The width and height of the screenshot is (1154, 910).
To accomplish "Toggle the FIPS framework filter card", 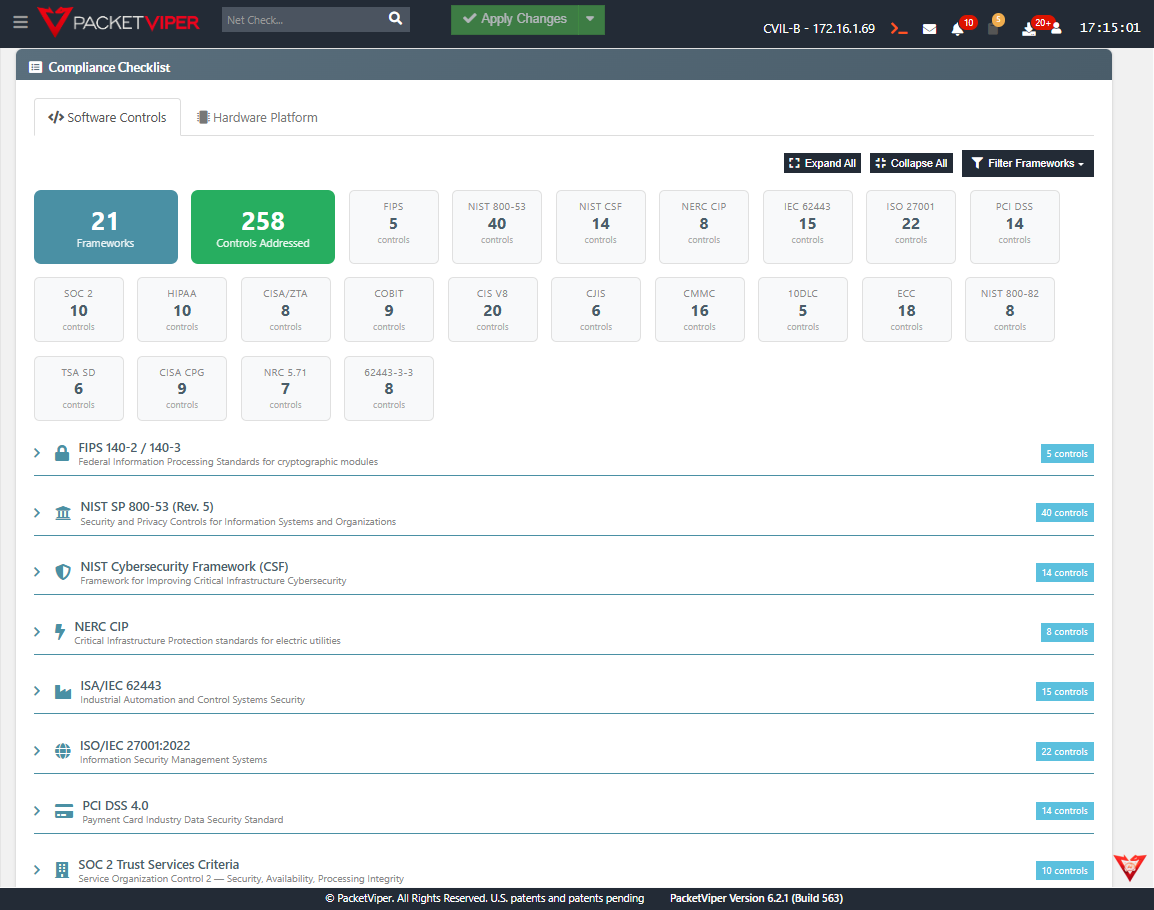I will tap(393, 226).
